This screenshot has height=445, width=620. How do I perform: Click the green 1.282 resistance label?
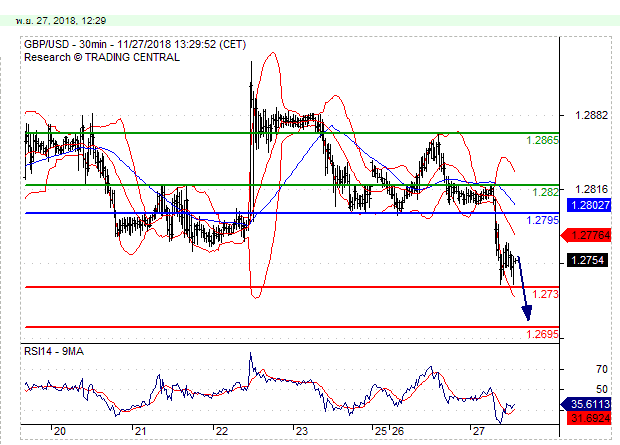(545, 192)
